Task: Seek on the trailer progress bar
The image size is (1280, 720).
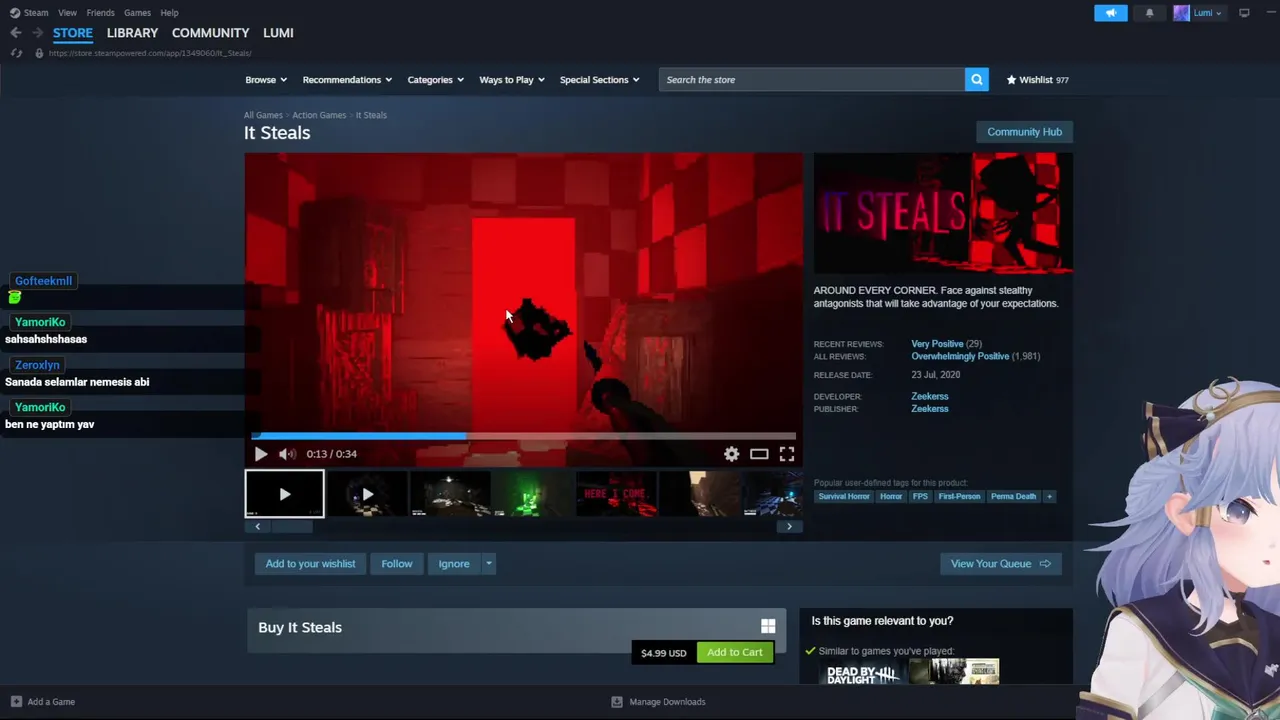Action: tap(523, 436)
